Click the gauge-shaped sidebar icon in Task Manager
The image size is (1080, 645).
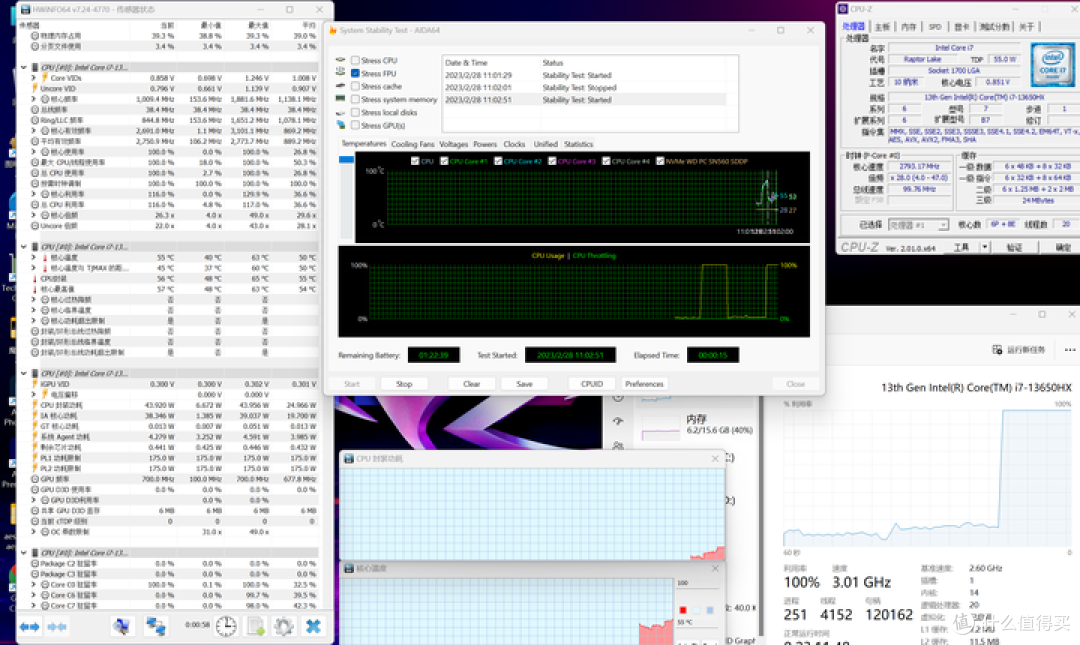pyautogui.click(x=618, y=421)
